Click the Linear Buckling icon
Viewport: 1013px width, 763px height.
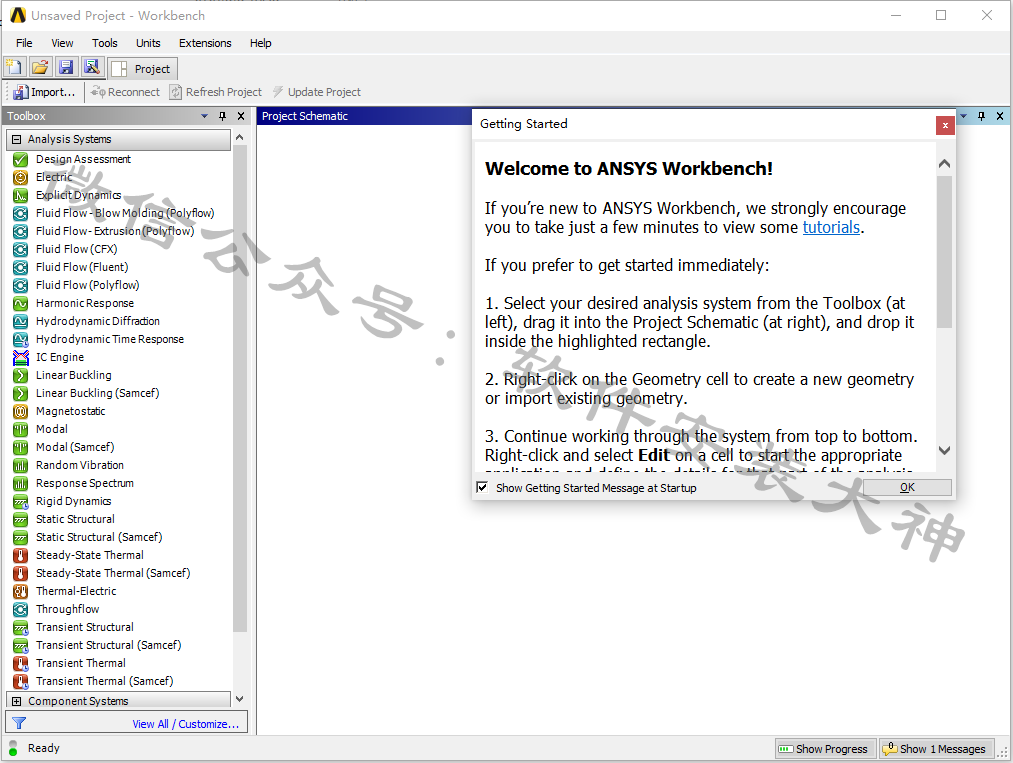[21, 375]
